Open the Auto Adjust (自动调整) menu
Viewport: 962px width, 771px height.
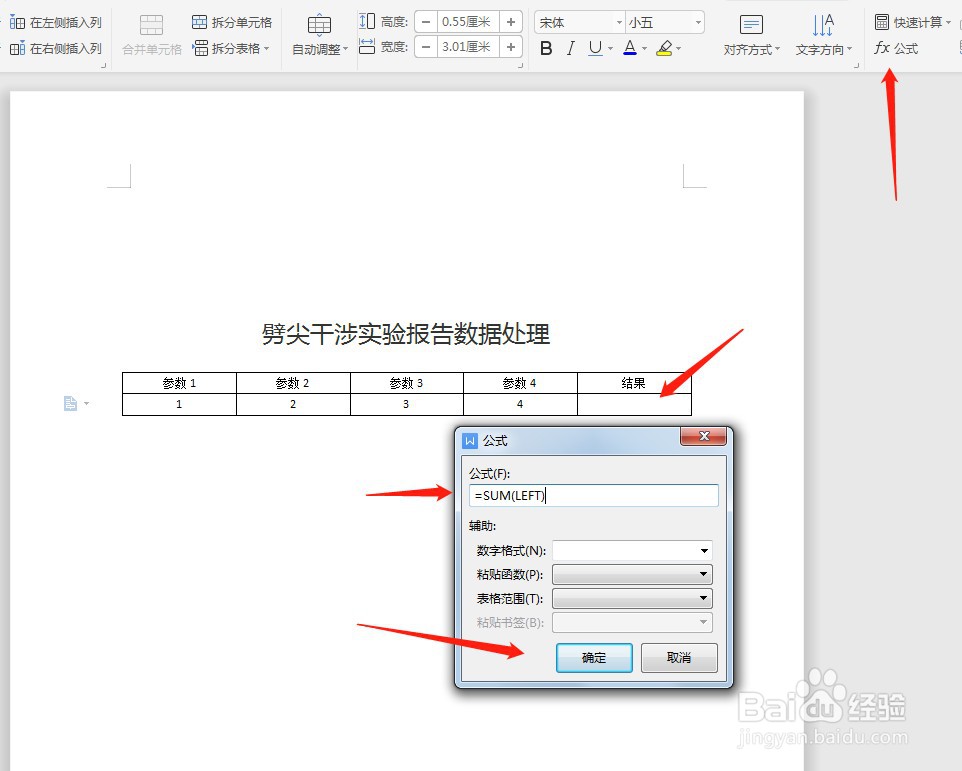tap(319, 35)
